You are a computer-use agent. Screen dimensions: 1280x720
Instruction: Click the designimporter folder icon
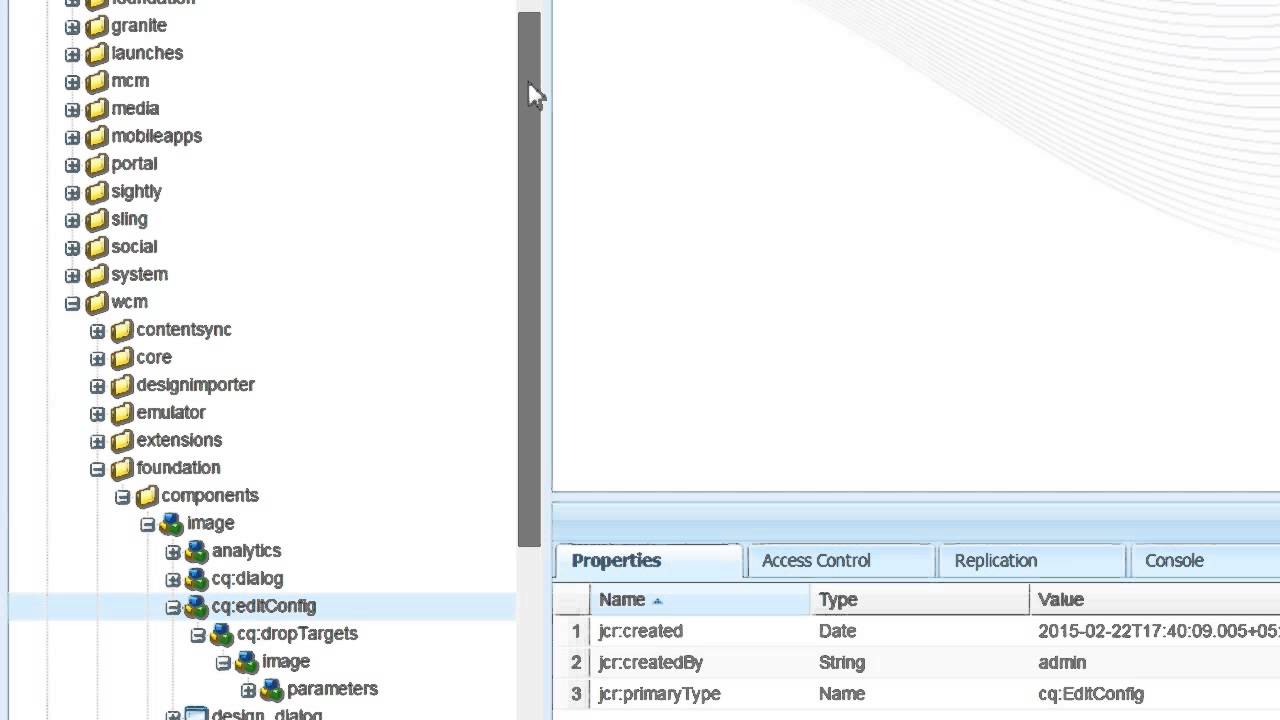pyautogui.click(x=122, y=385)
